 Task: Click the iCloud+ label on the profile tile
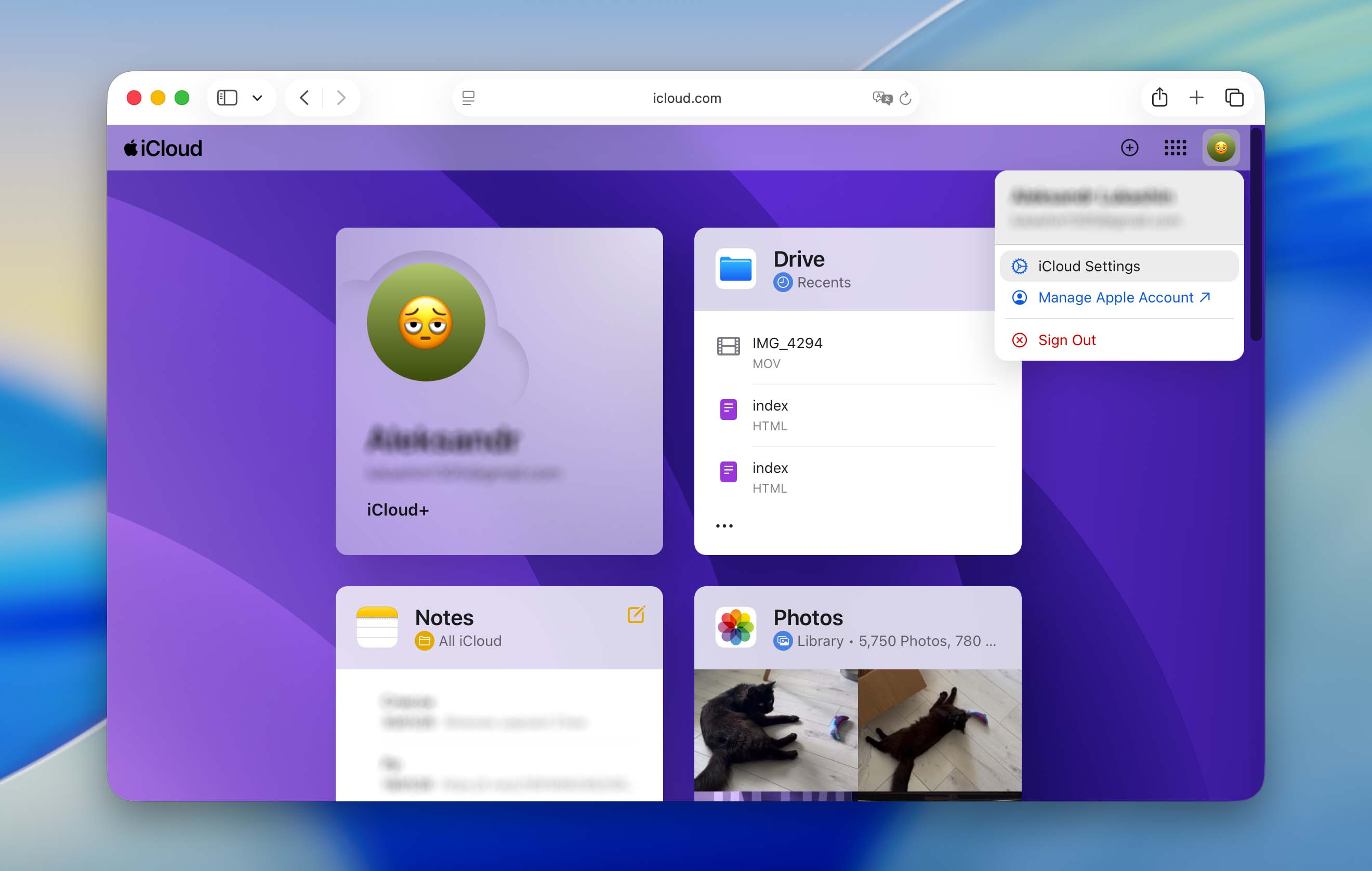click(x=398, y=510)
